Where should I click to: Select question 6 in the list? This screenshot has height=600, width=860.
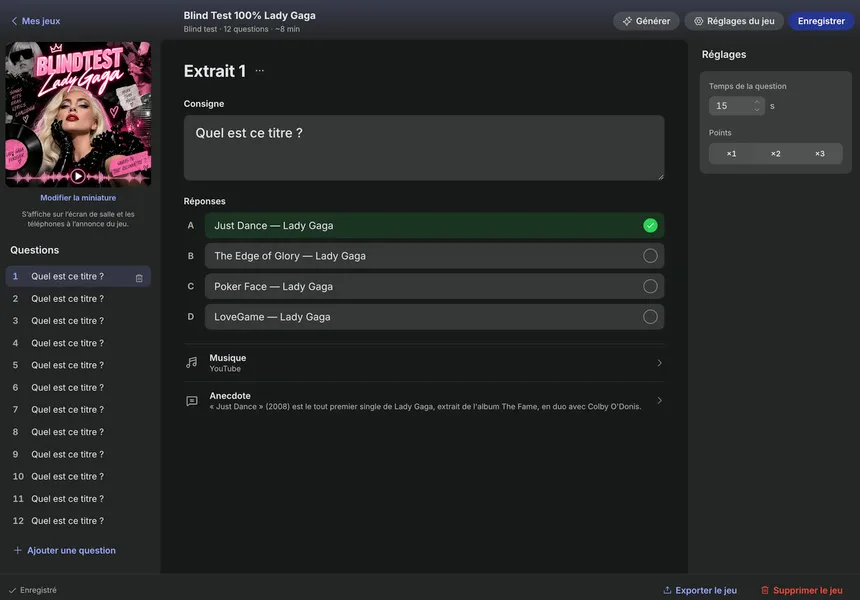[78, 388]
